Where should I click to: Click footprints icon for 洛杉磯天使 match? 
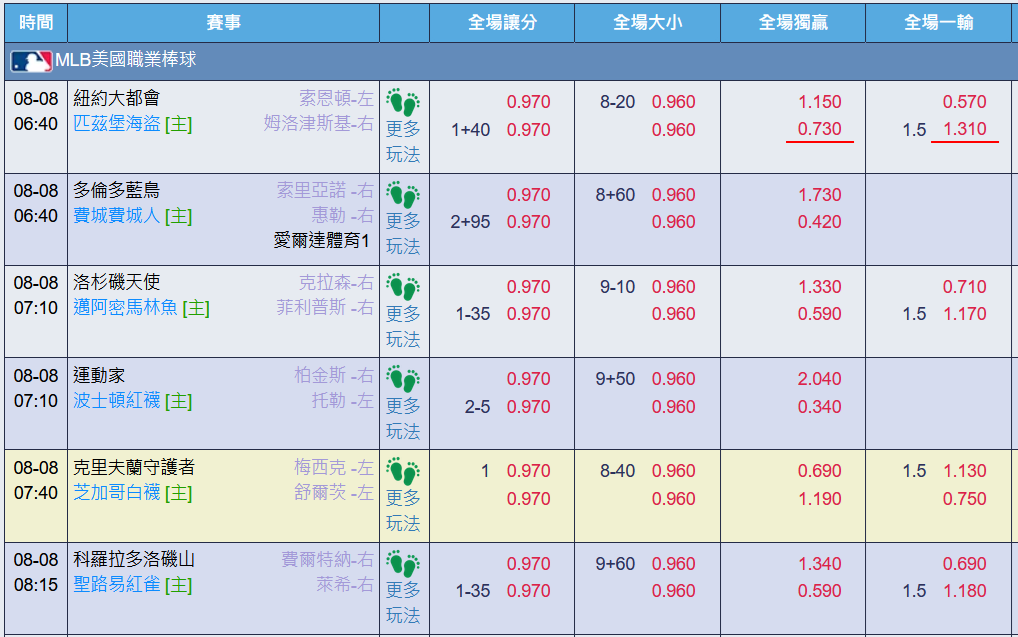coord(403,287)
